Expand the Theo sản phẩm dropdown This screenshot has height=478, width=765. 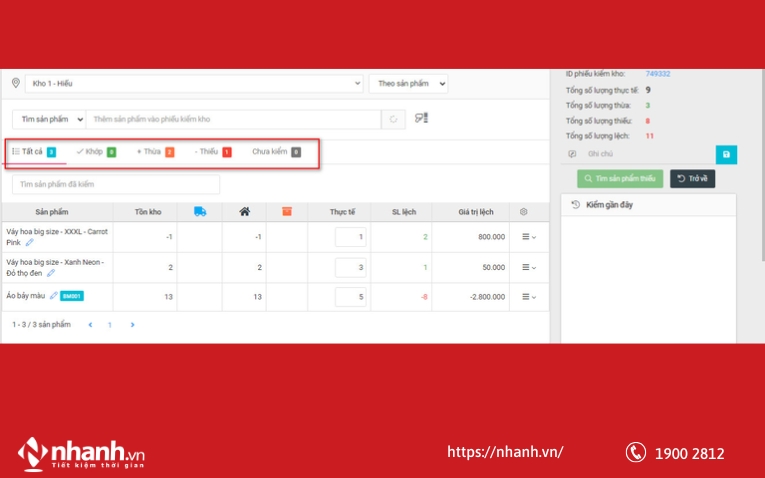[408, 84]
